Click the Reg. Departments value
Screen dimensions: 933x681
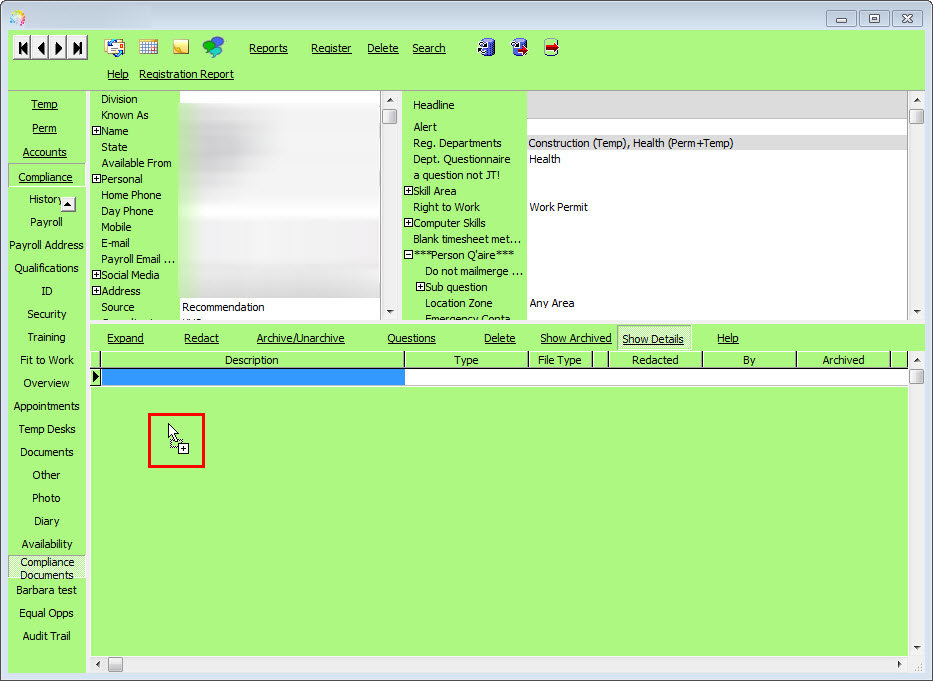click(x=631, y=143)
